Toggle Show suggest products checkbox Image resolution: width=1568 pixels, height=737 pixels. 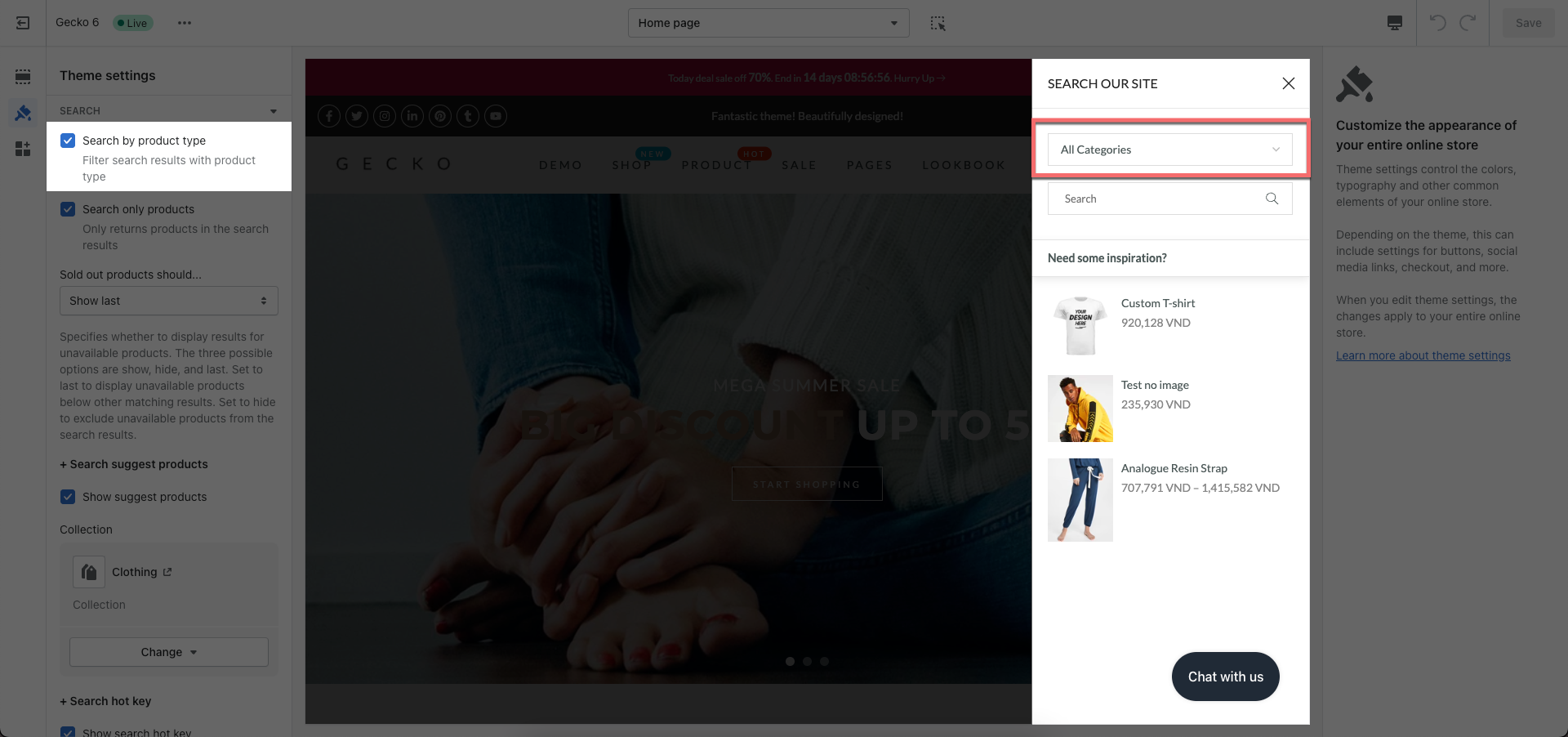tap(68, 497)
